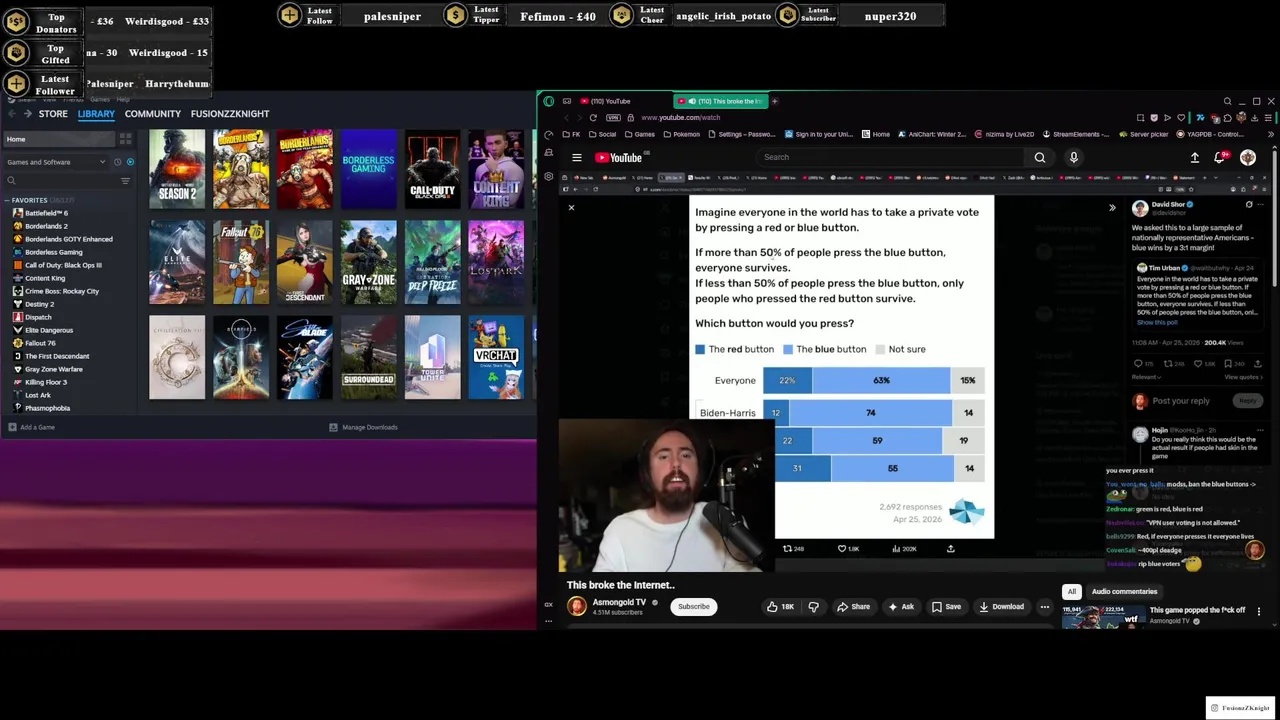The image size is (1280, 720).
Task: Open YouTube create upload icon
Action: click(1195, 157)
